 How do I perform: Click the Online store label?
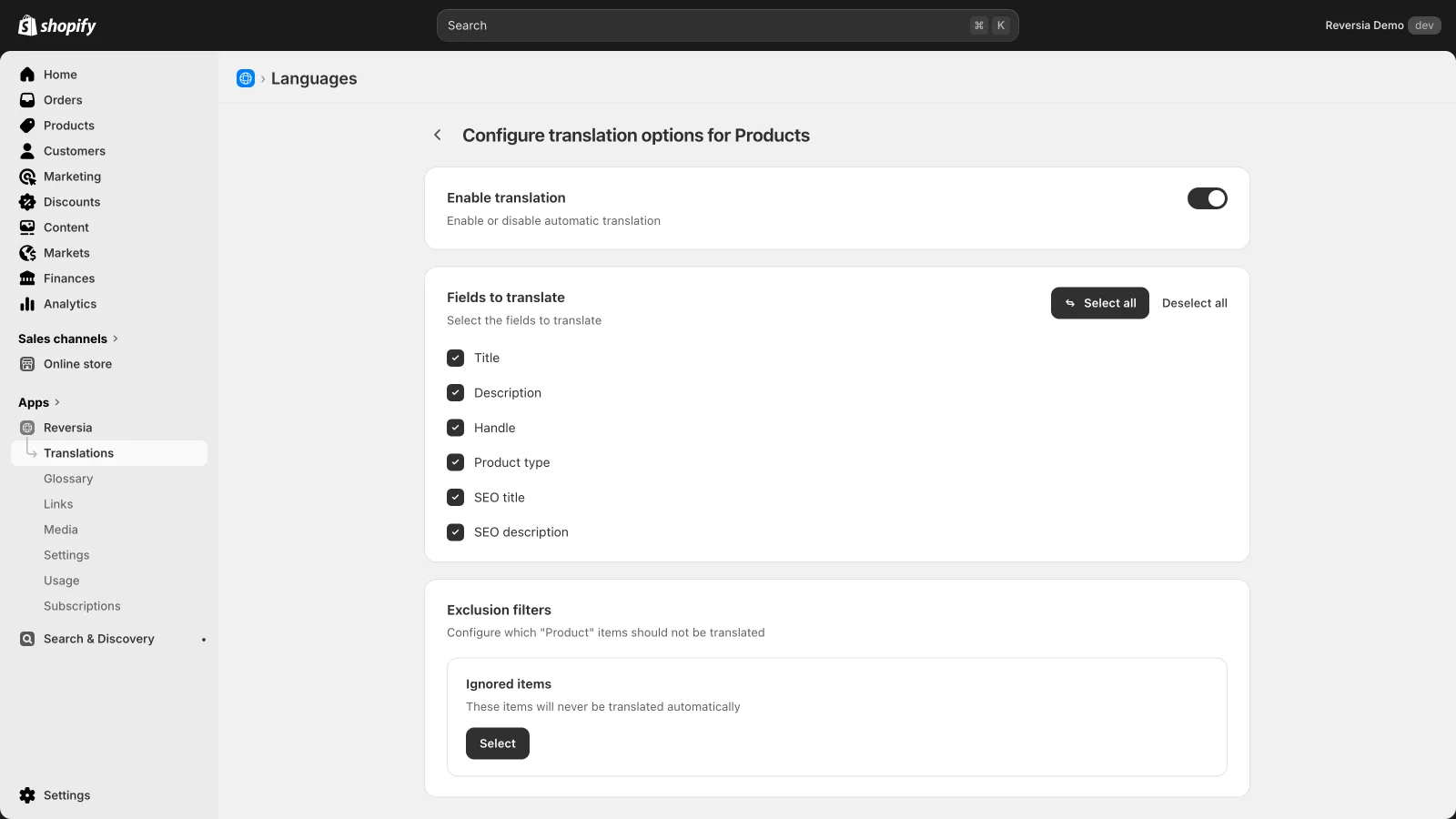click(x=78, y=364)
